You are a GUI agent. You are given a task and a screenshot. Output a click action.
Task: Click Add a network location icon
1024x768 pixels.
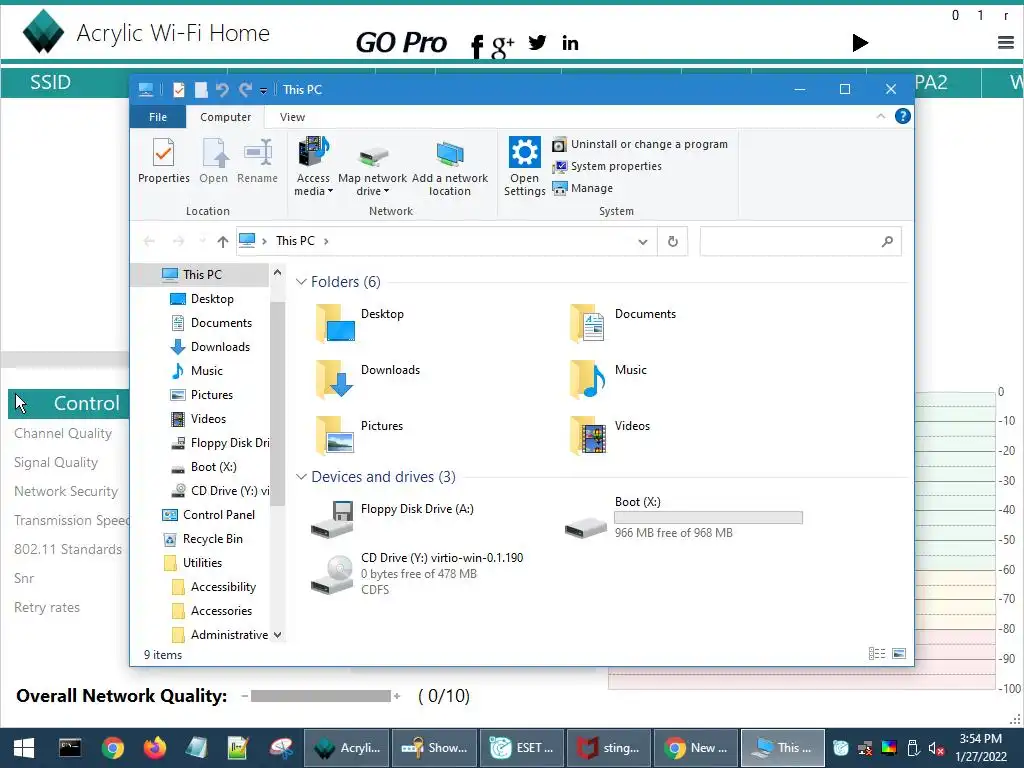[449, 167]
